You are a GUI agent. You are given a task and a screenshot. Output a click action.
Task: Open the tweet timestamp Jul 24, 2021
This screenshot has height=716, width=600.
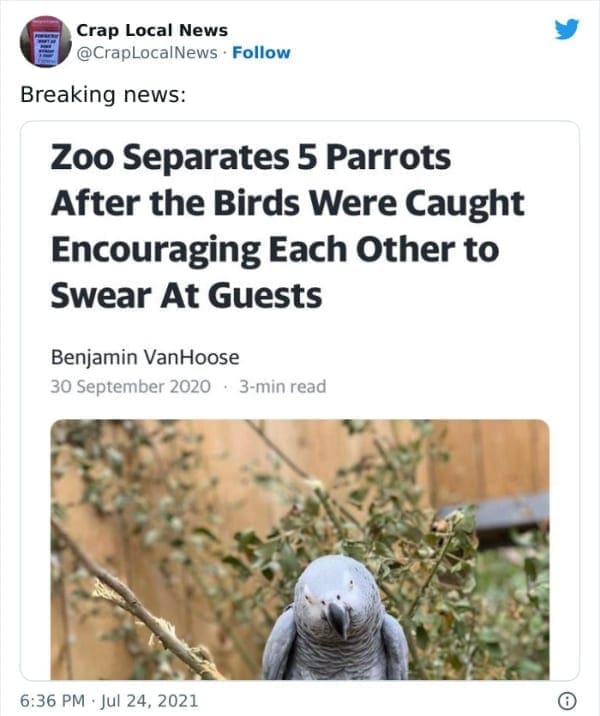pyautogui.click(x=149, y=700)
